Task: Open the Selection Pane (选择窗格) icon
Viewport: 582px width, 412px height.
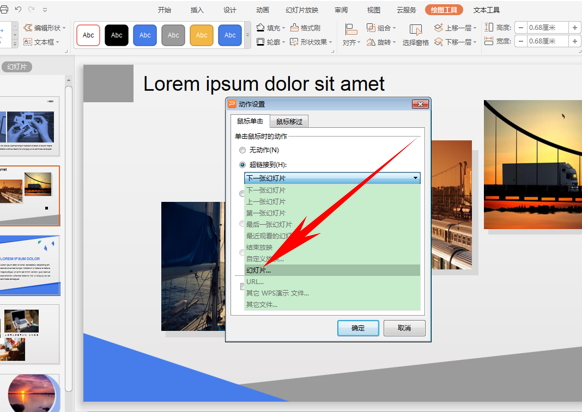Action: (x=415, y=29)
